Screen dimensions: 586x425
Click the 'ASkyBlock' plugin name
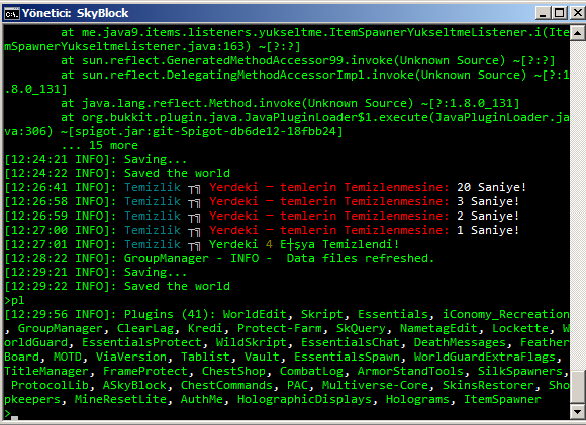(x=135, y=385)
